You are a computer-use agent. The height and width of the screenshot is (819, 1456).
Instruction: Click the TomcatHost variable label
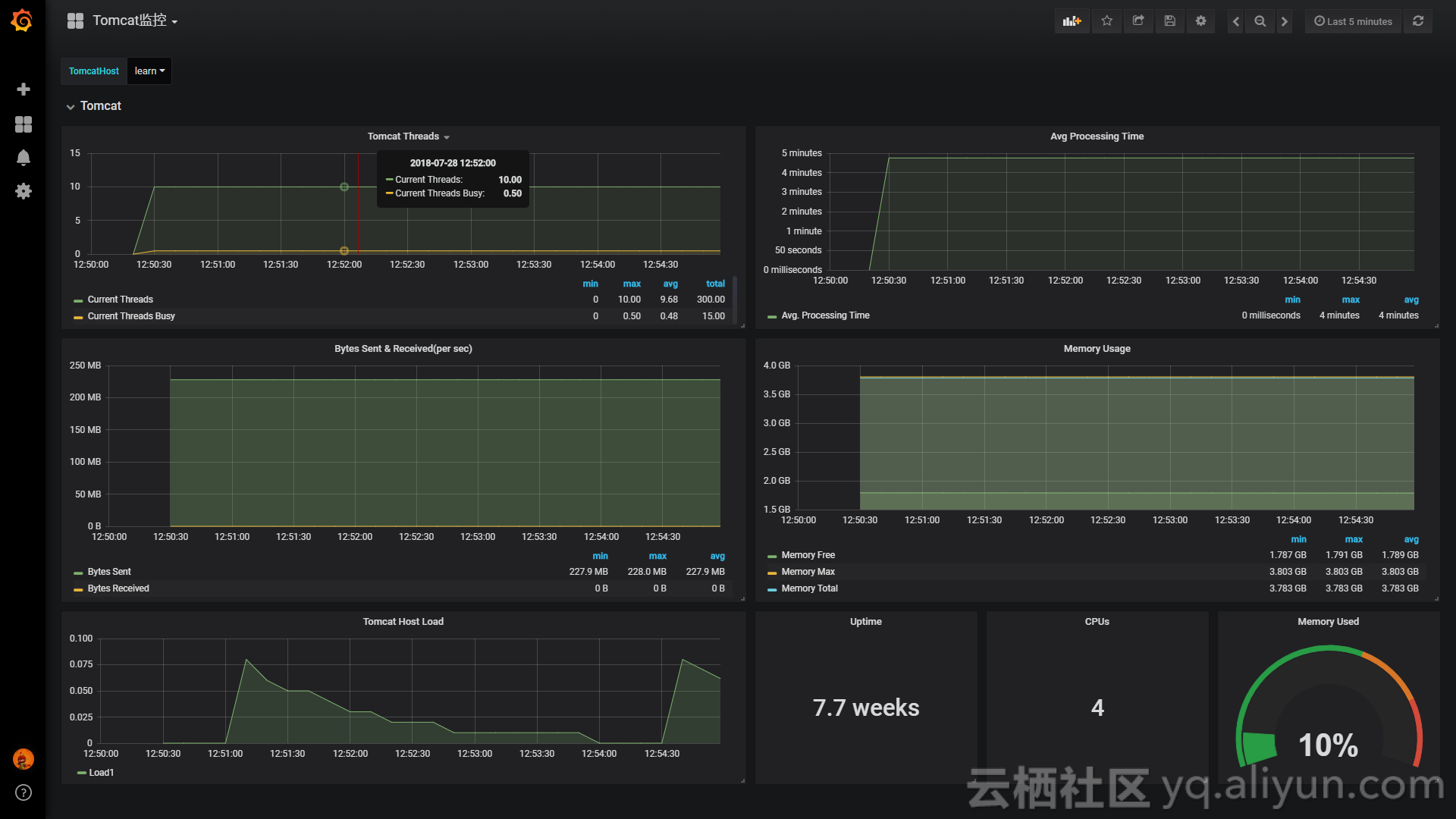(94, 71)
